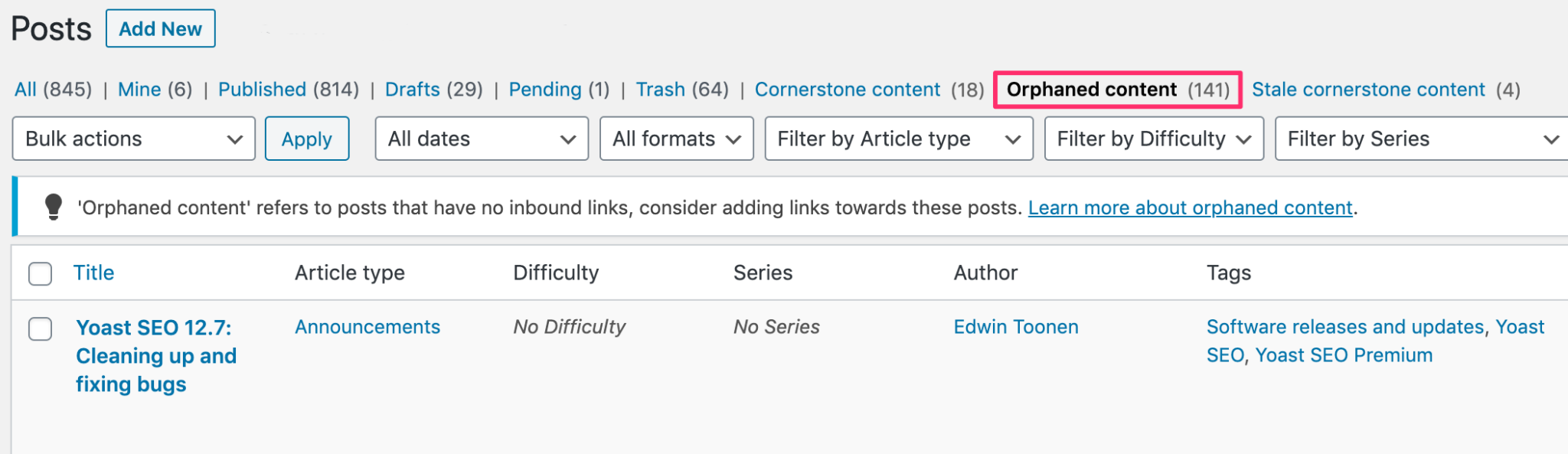Show the Drafts posts list

point(413,90)
